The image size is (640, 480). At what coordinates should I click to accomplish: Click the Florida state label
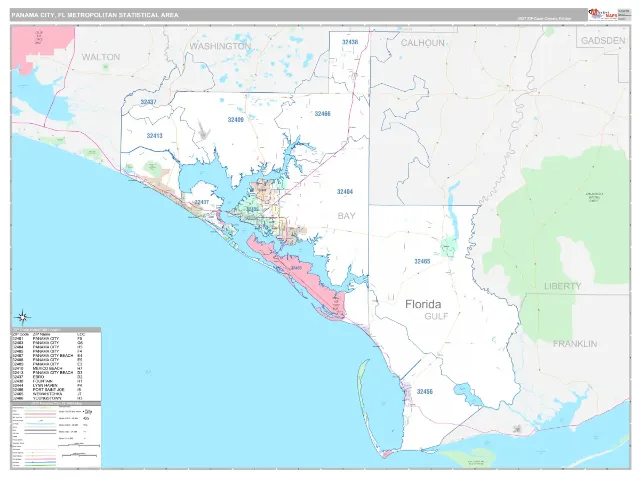click(423, 304)
